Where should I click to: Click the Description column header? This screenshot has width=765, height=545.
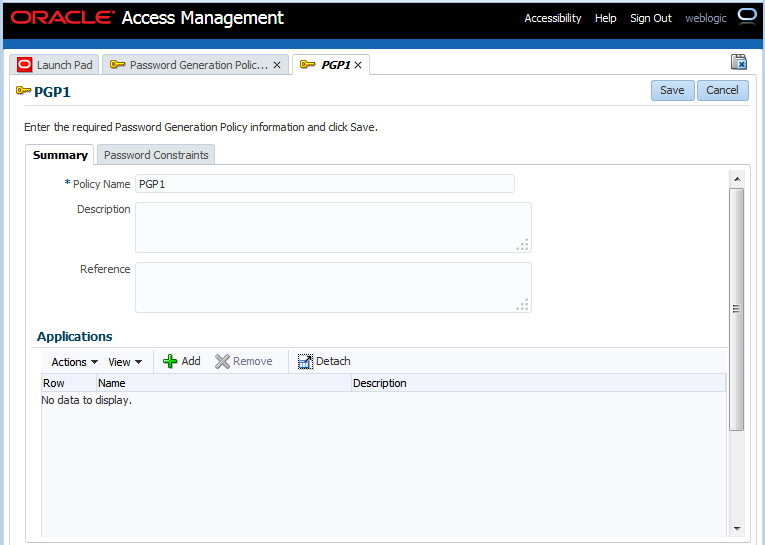pos(539,383)
